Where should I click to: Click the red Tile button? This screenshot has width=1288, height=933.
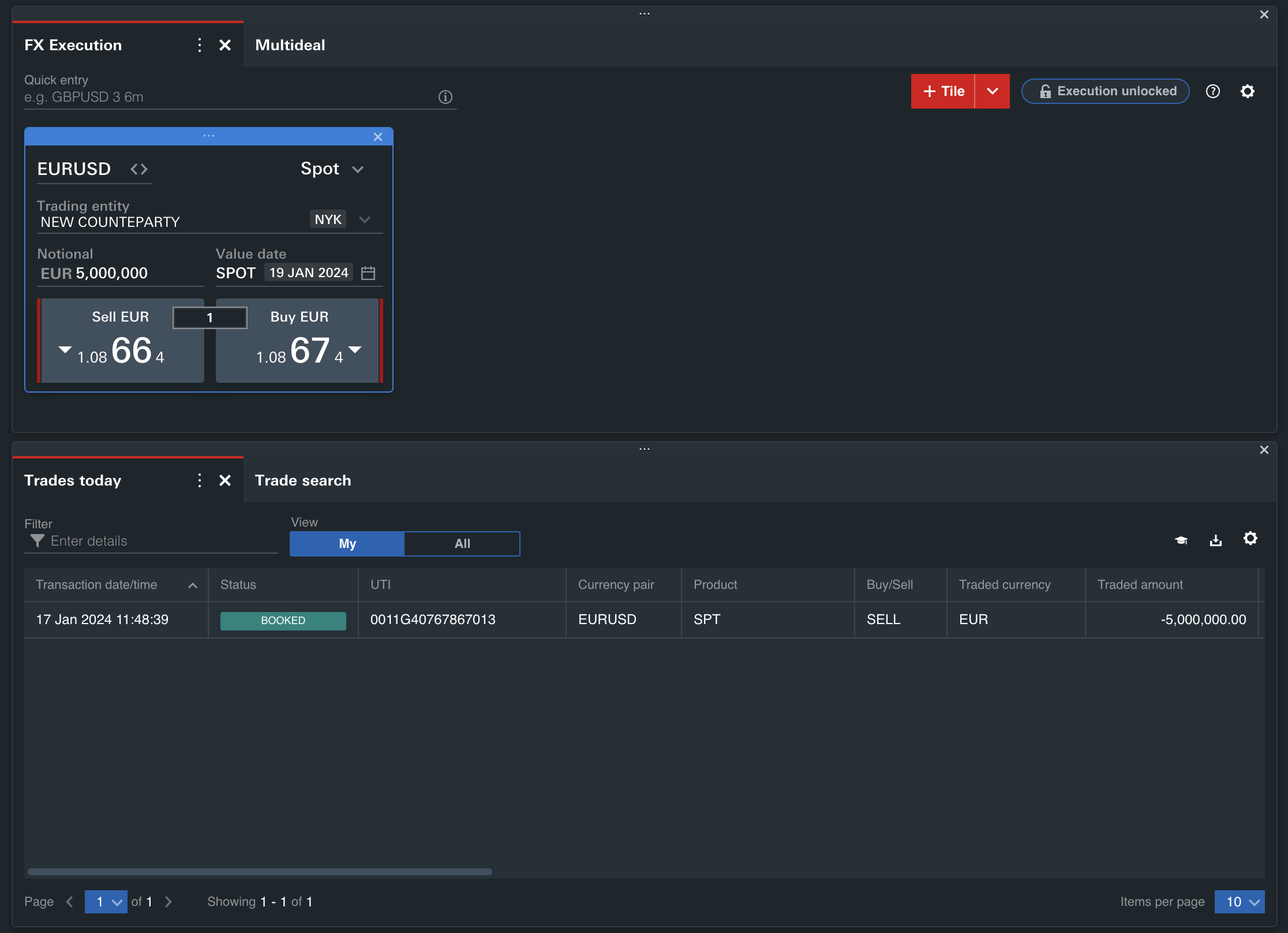tap(943, 91)
